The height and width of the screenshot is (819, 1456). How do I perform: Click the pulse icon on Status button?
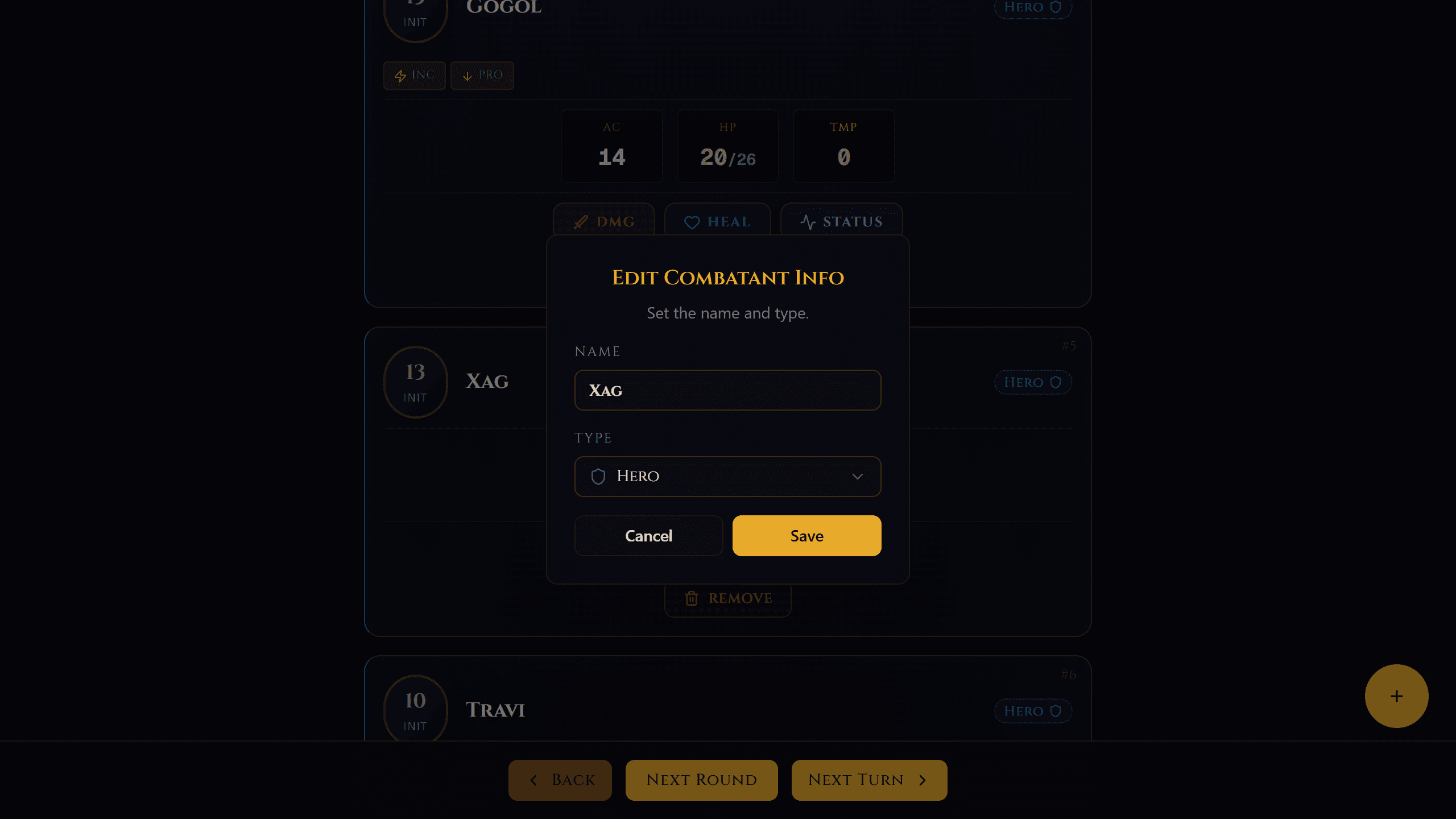coord(808,222)
